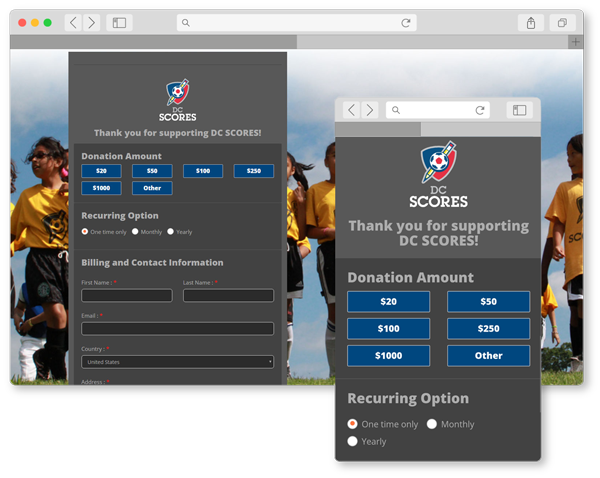Show all tabs icon in the large browser
Screen dimensions: 600x478
[562, 23]
